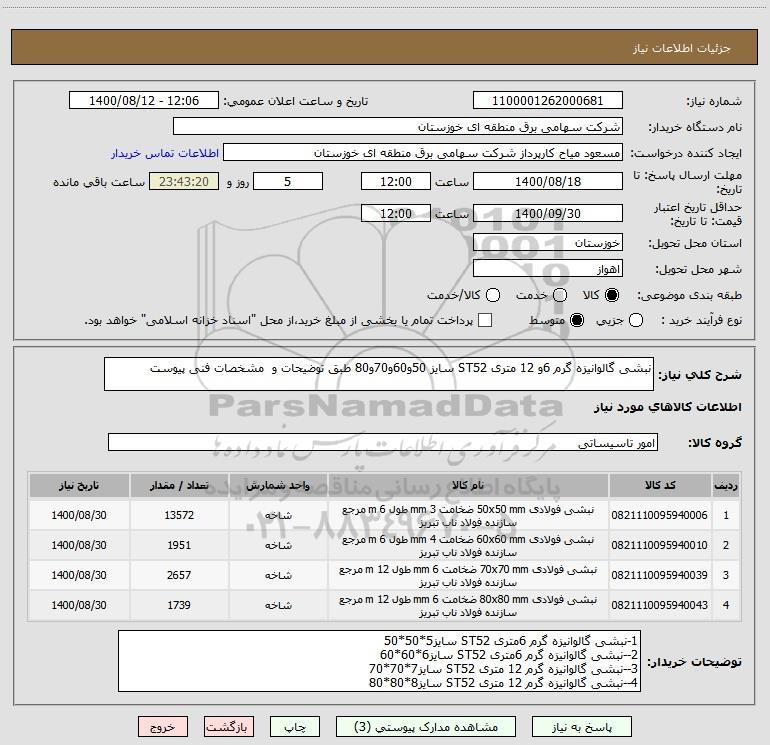
Task: Click the کد کالا column header
Action: [660, 485]
